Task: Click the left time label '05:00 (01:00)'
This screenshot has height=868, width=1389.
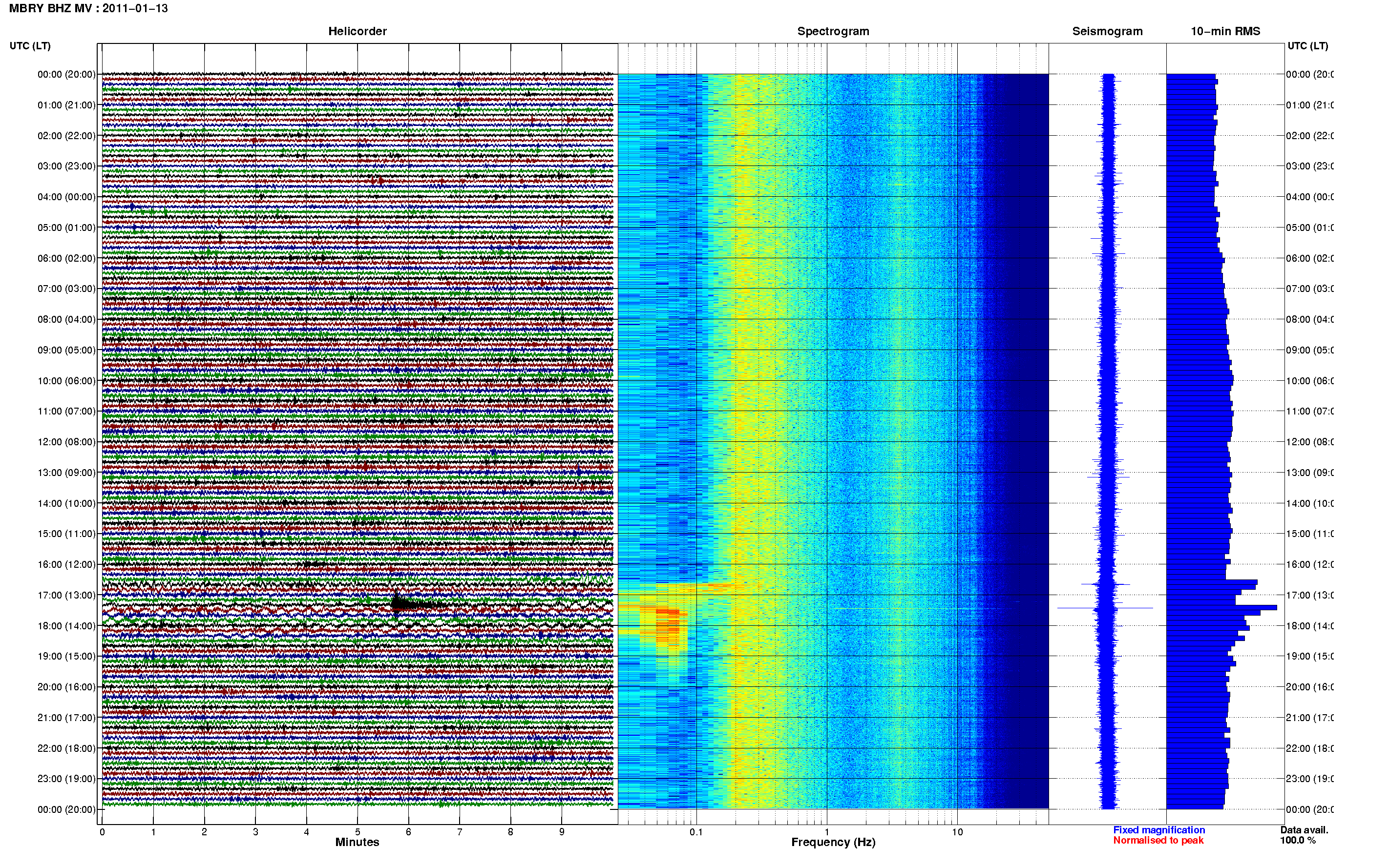Action: coord(66,227)
